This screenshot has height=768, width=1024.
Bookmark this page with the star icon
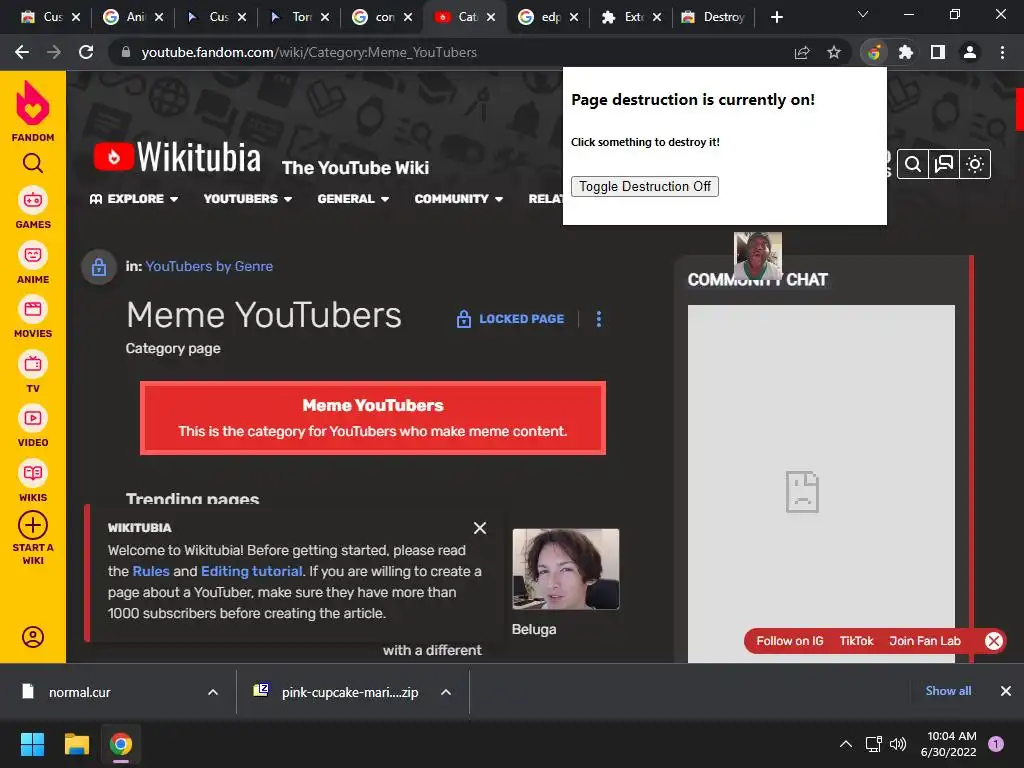834,52
